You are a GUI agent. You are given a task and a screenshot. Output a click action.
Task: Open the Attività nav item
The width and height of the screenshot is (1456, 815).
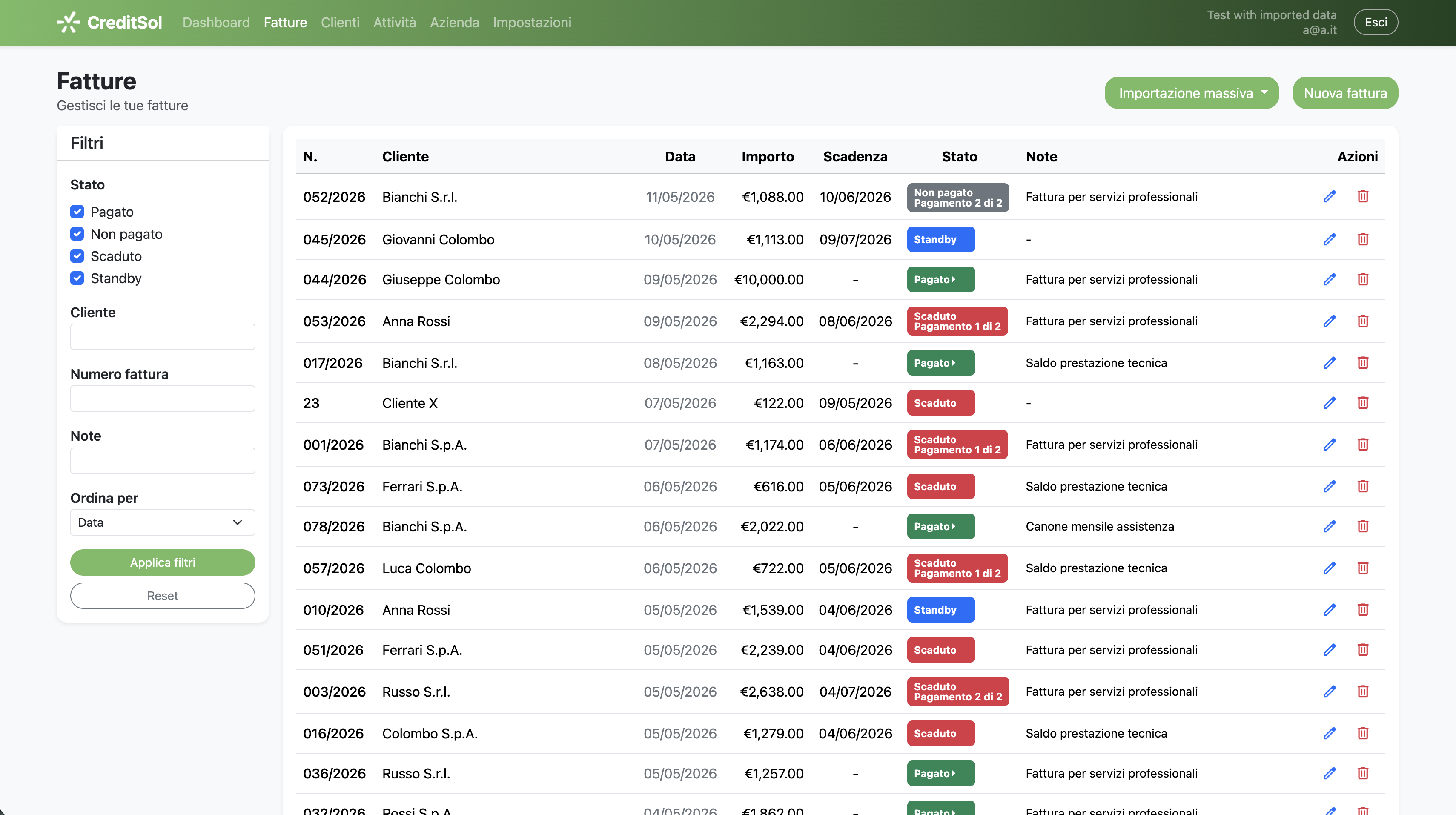click(395, 23)
